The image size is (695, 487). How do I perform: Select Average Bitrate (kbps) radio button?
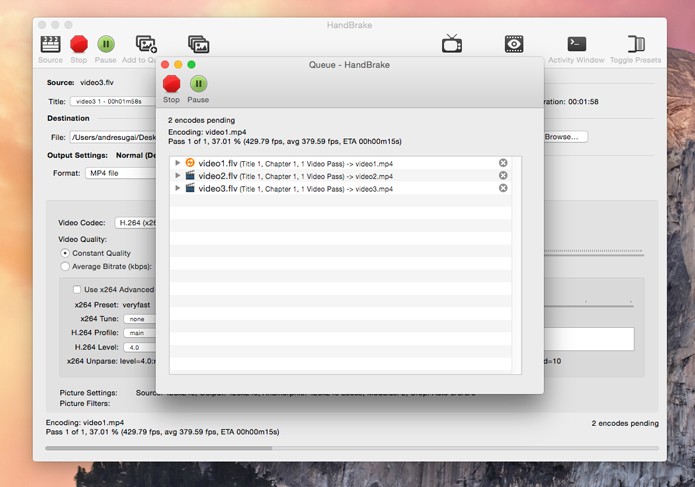point(65,266)
